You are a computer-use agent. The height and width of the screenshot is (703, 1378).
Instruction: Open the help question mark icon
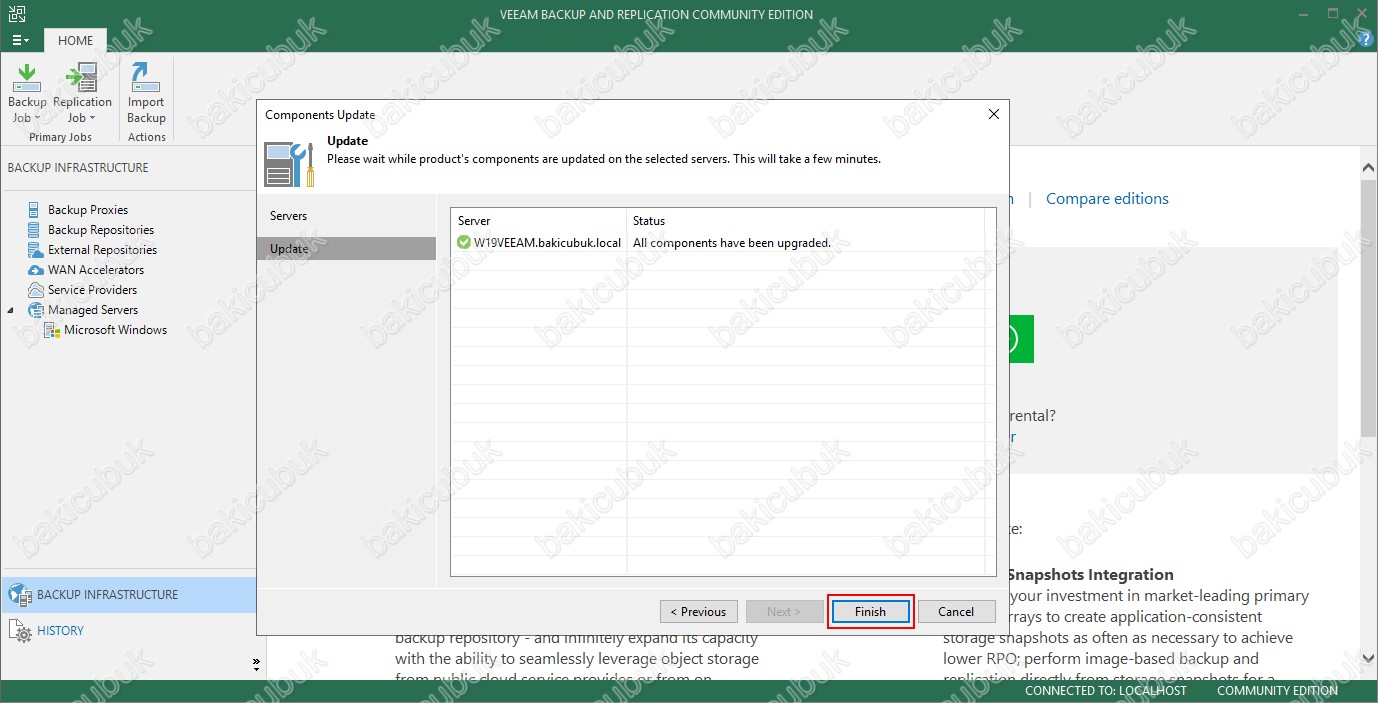click(1366, 40)
